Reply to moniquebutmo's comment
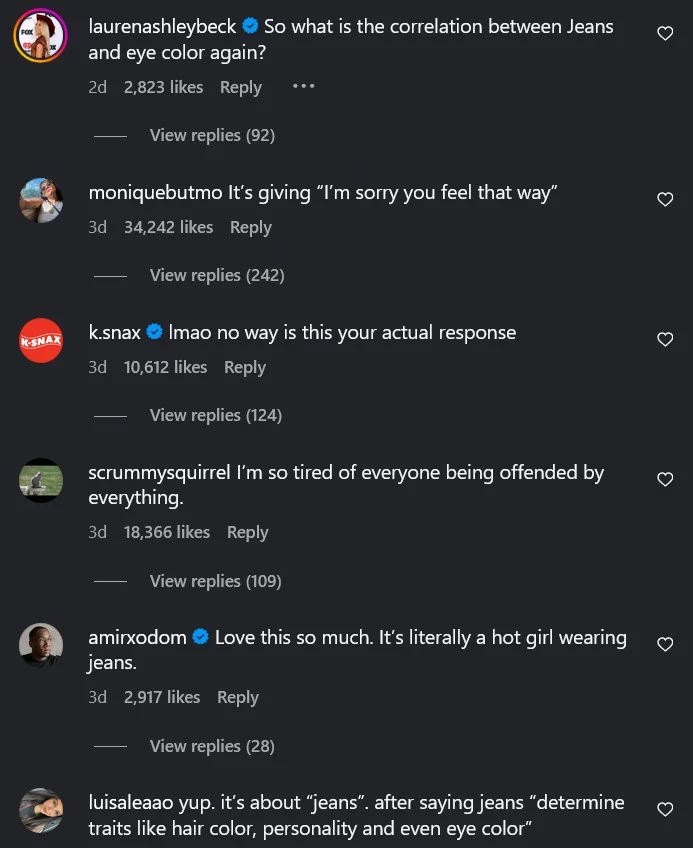 pyautogui.click(x=250, y=227)
